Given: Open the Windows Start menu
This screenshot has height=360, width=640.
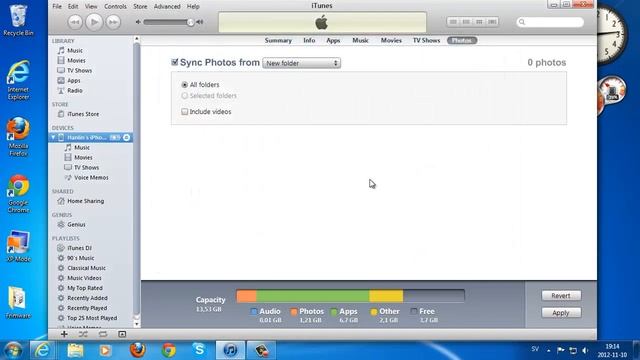Looking at the screenshot, I should point(13,350).
